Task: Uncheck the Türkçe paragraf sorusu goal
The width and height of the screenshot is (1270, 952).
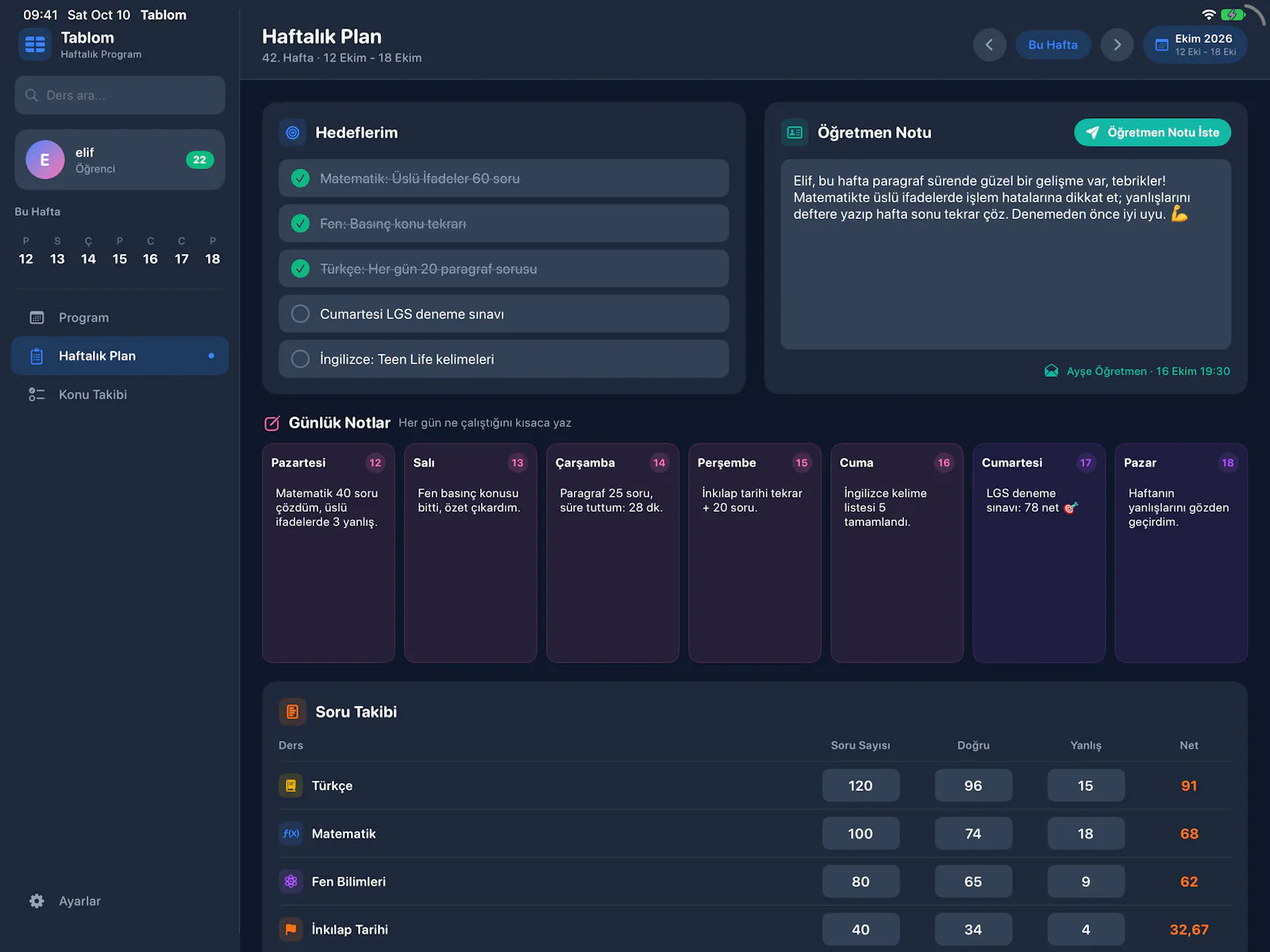Action: (x=300, y=269)
